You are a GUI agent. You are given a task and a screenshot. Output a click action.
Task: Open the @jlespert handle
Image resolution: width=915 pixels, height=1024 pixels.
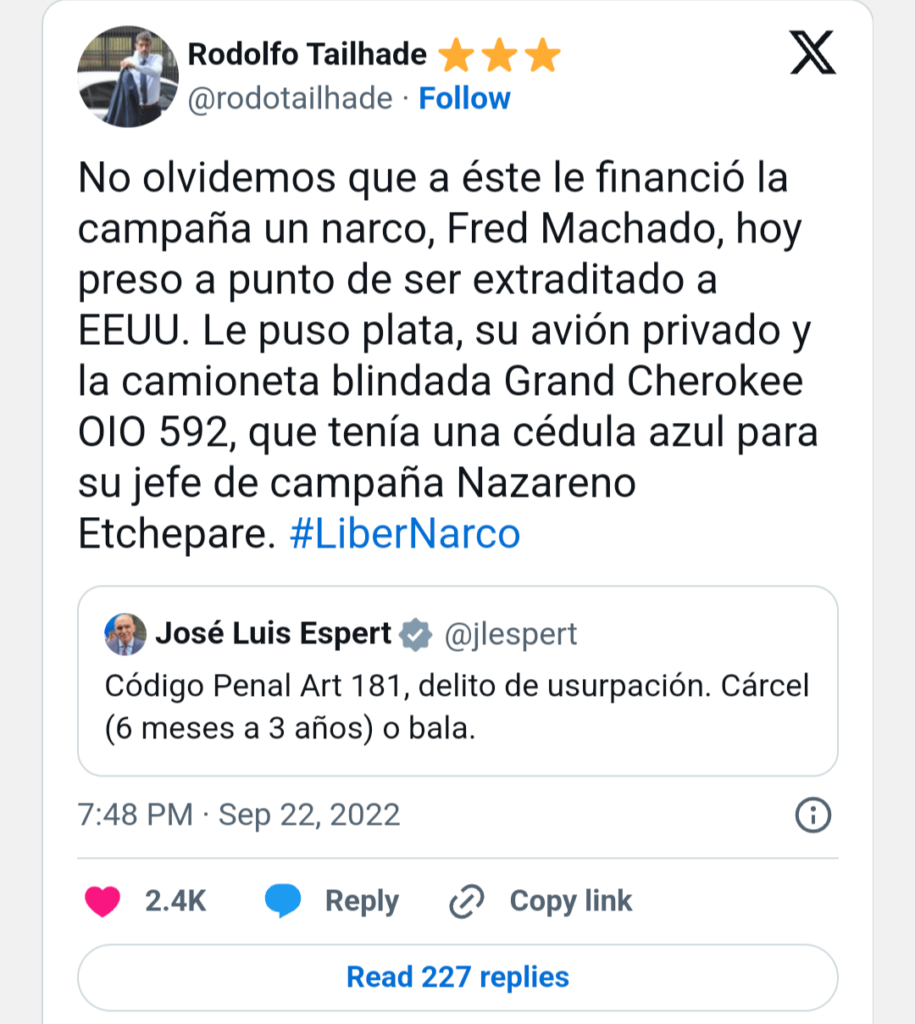510,634
